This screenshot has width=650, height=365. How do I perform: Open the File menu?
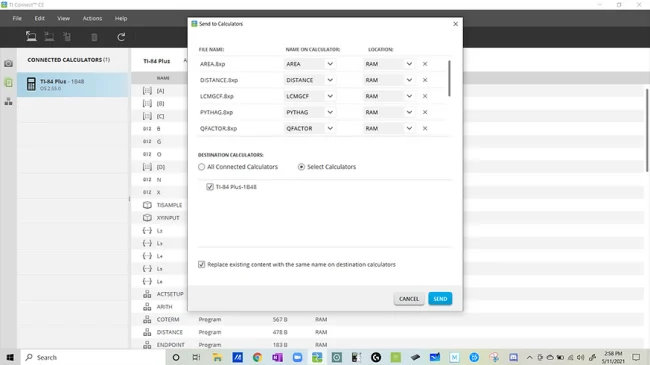pos(17,18)
